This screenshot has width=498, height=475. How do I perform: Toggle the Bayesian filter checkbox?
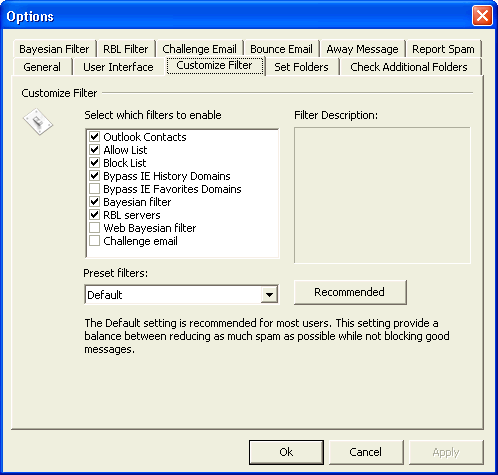[95, 201]
